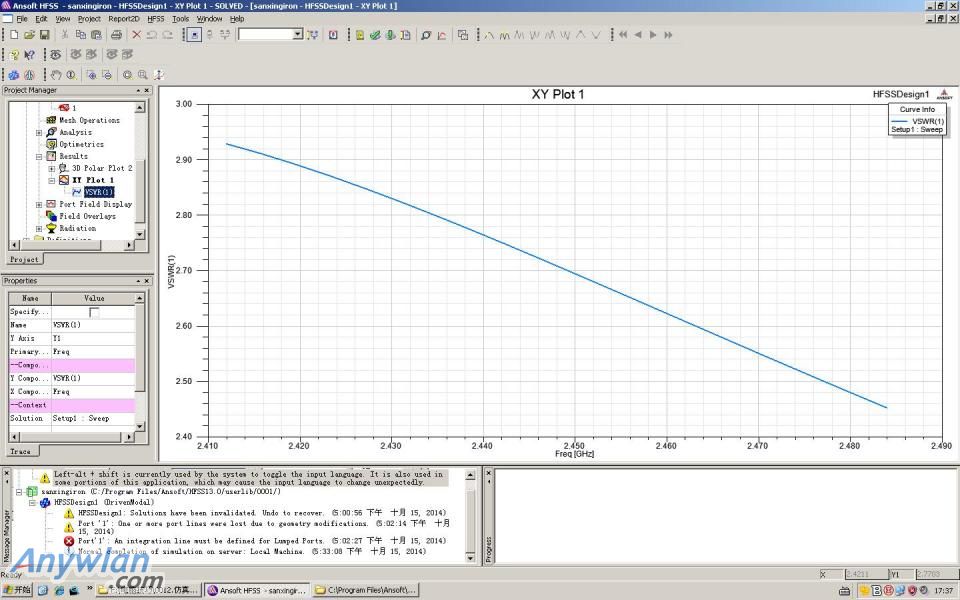Viewport: 960px width, 600px height.
Task: Expand the Radiation tree node
Action: click(x=39, y=228)
